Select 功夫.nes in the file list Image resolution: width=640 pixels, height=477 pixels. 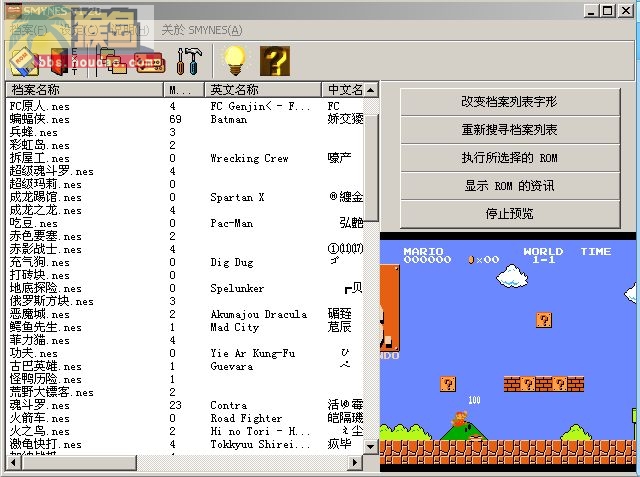(x=33, y=353)
